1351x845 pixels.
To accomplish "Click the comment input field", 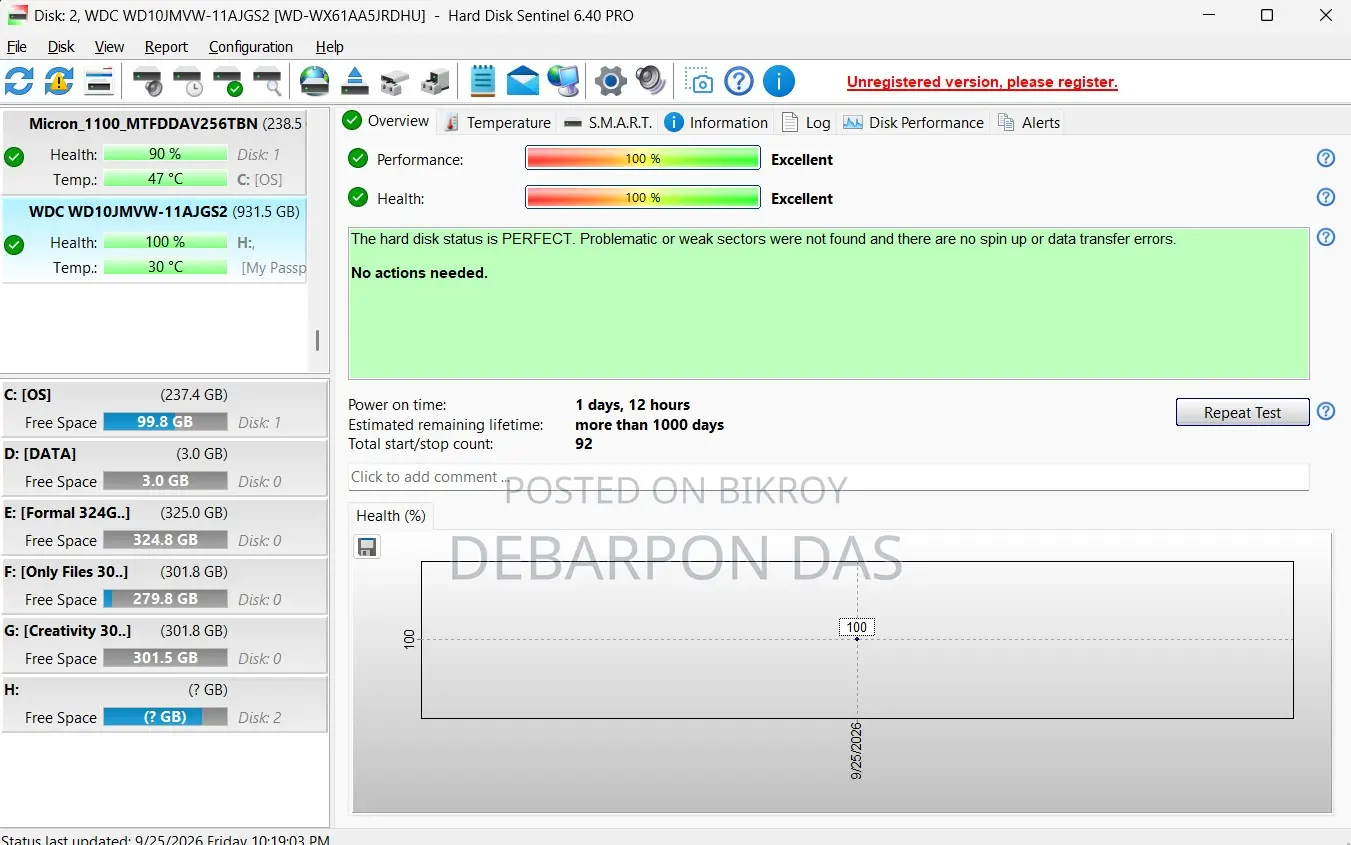I will [828, 477].
